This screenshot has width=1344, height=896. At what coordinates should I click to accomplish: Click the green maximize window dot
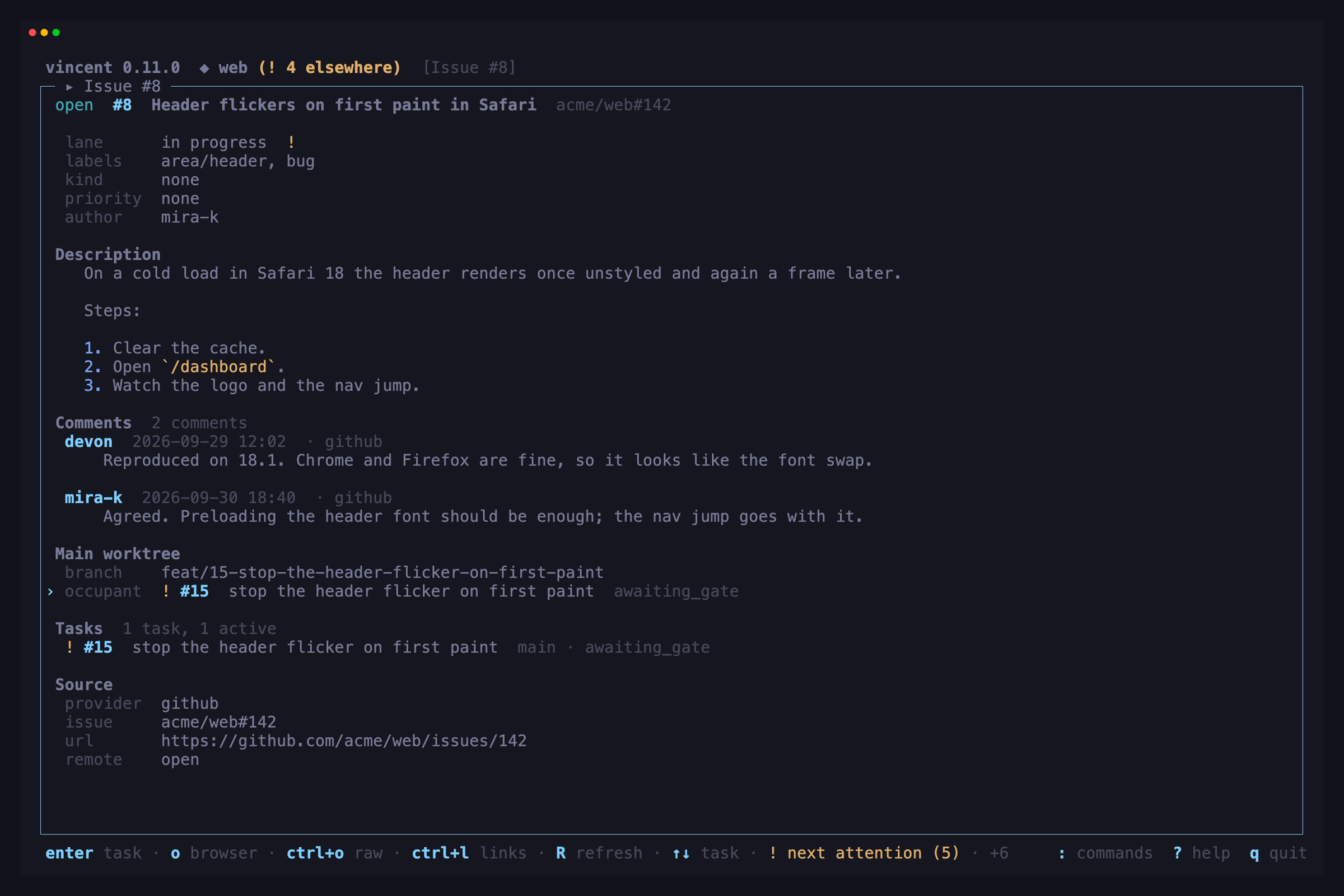coord(56,32)
